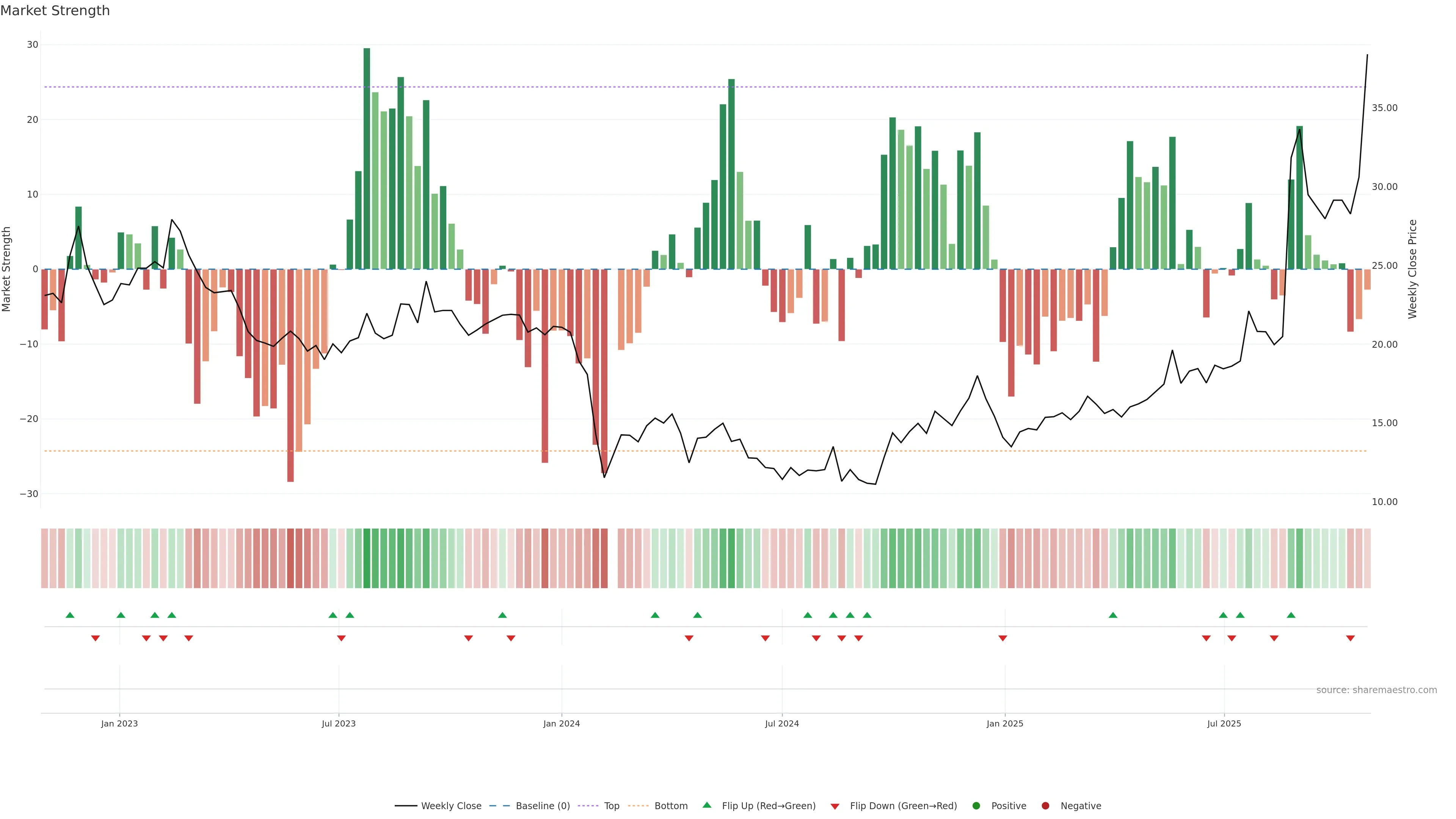Click the last green flip-up marker
Screen dimensions: 1456x819
coord(1291,615)
